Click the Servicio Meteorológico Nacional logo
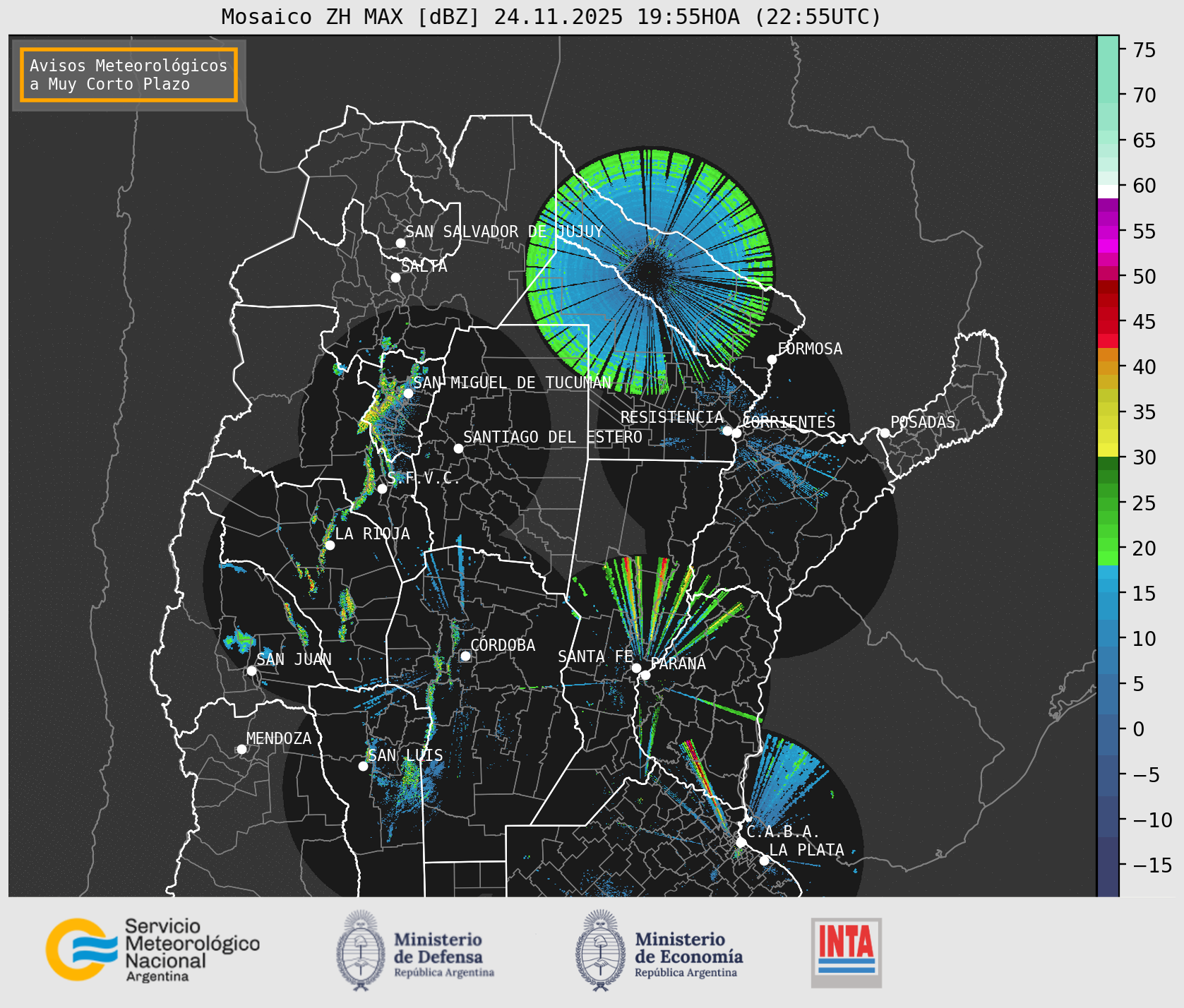This screenshot has width=1184, height=1008. (x=153, y=949)
